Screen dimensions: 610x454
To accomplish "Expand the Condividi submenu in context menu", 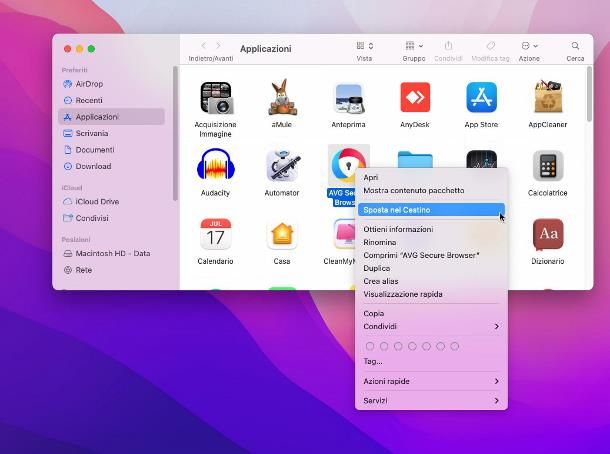I will pyautogui.click(x=431, y=326).
